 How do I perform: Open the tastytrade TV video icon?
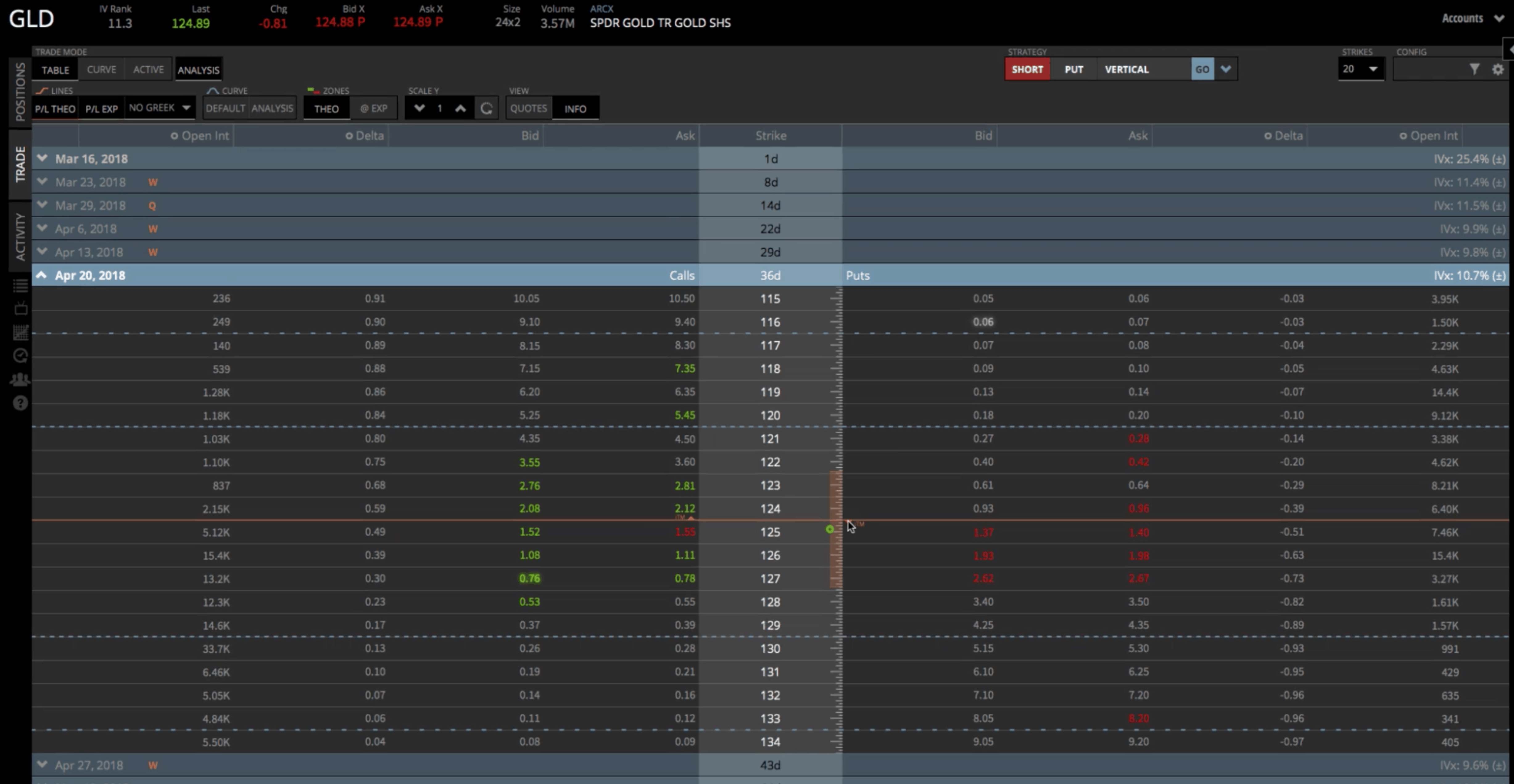point(21,308)
